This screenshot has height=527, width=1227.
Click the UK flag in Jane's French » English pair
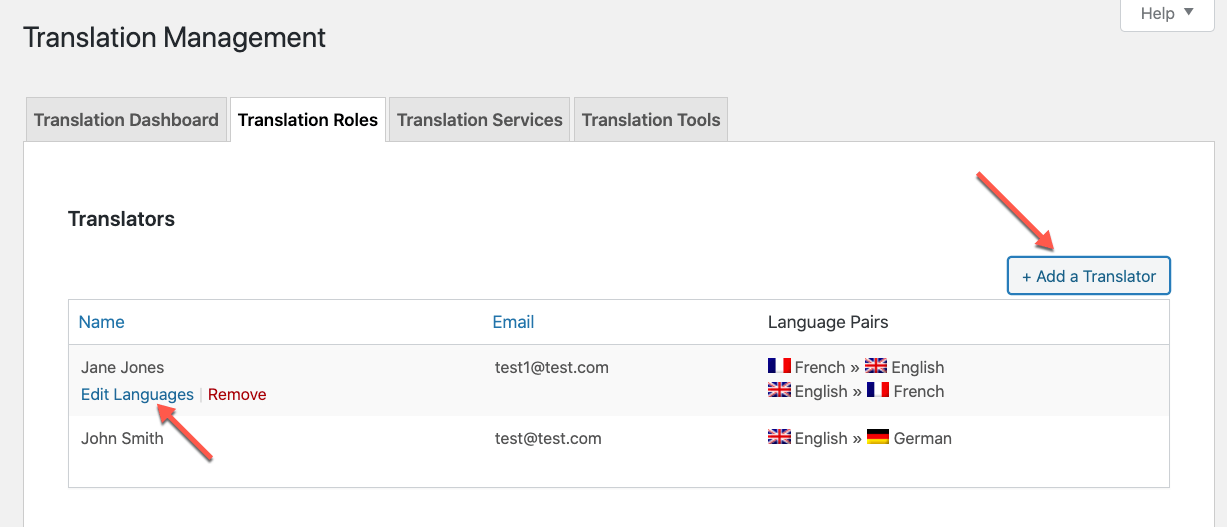click(x=876, y=366)
